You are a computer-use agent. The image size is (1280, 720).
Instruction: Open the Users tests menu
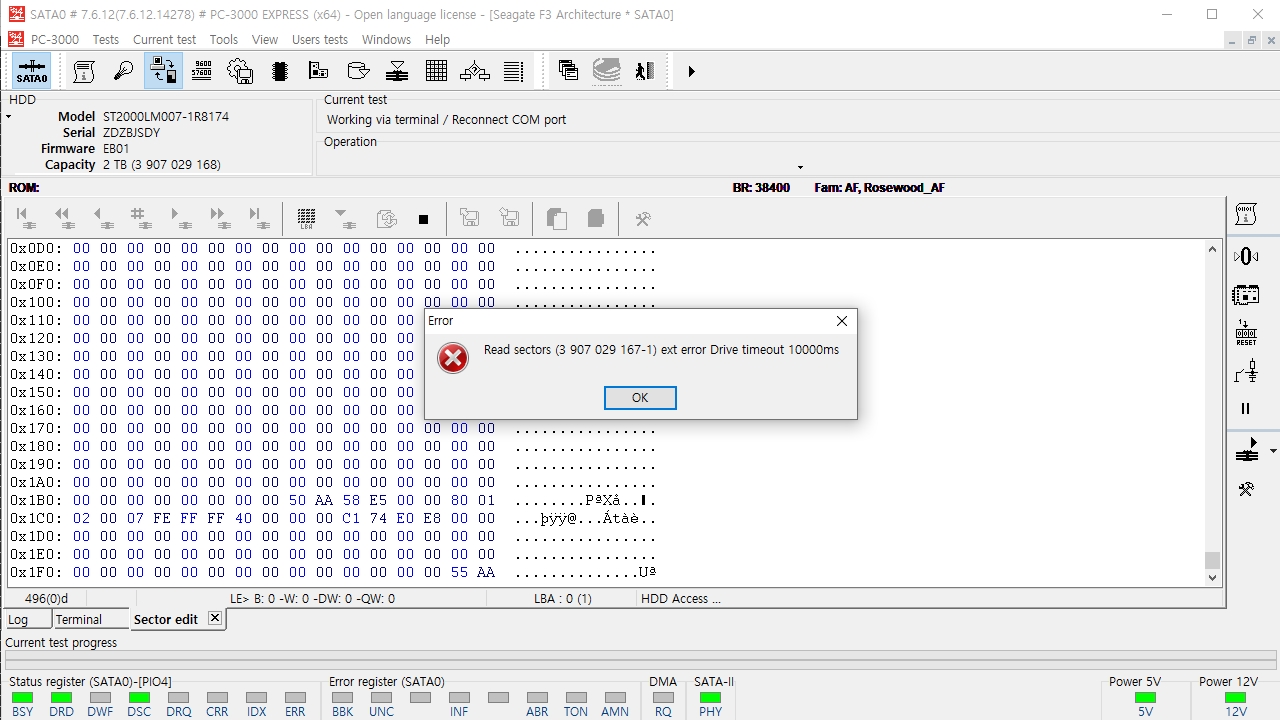tap(320, 40)
